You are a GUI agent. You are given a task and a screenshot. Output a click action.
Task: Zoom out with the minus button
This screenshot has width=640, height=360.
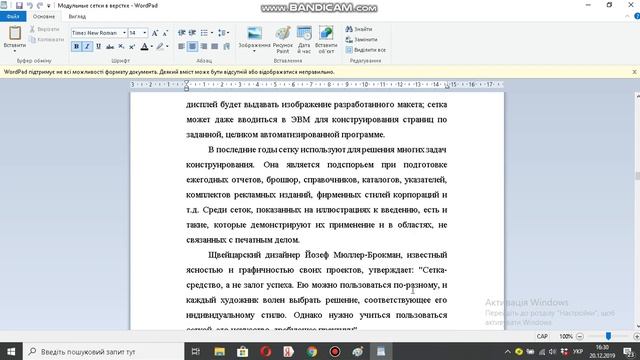point(580,336)
